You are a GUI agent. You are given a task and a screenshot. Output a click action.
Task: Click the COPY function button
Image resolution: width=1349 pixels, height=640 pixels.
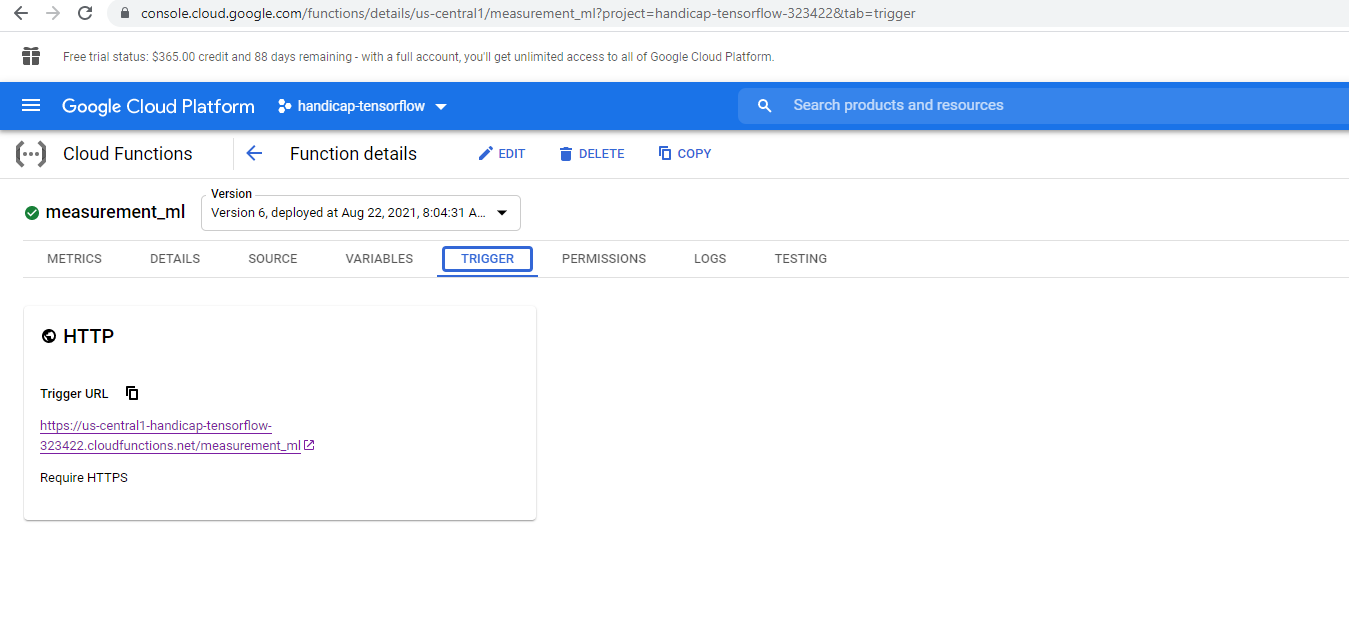[685, 154]
